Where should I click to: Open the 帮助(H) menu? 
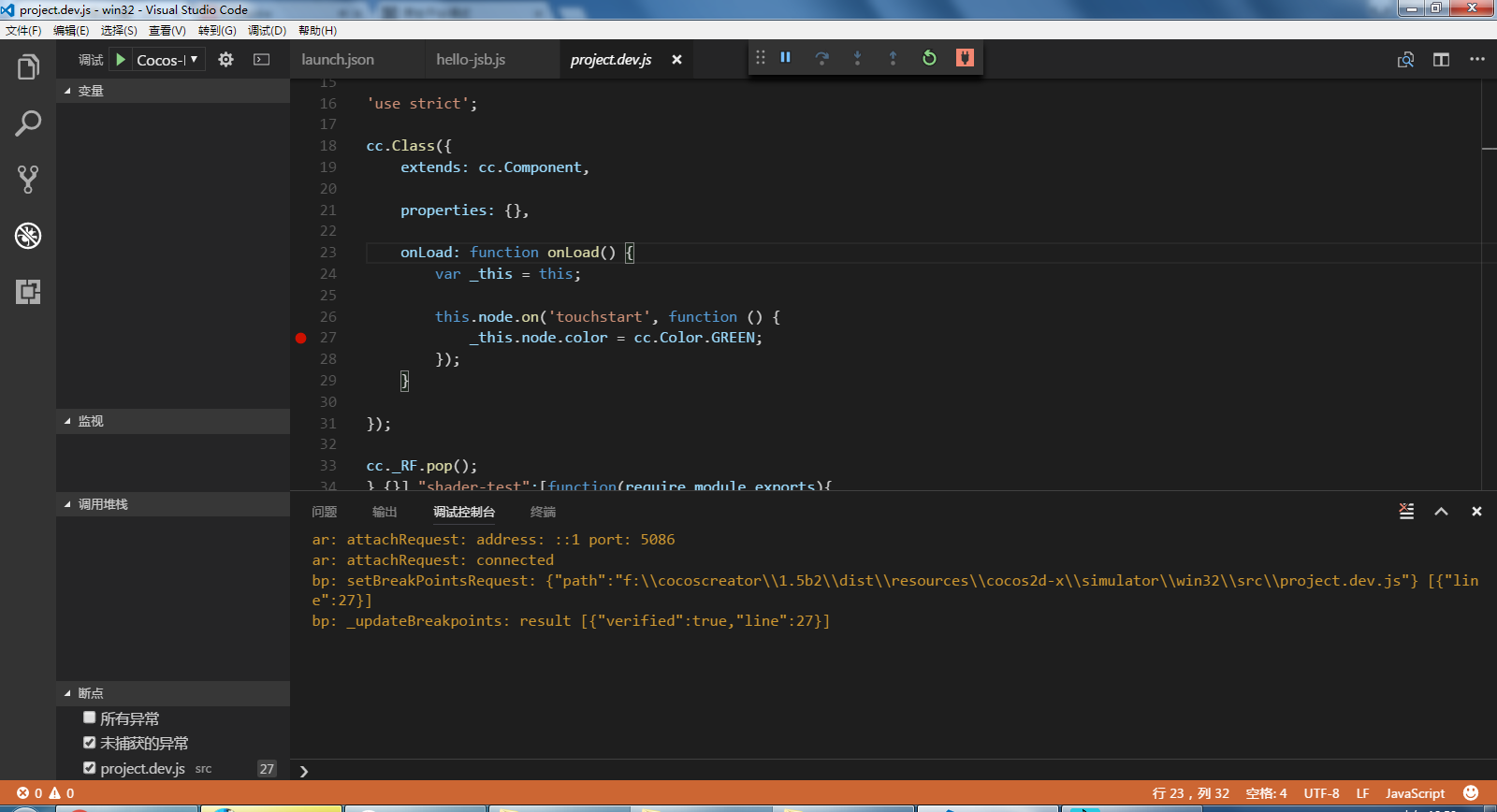pyautogui.click(x=317, y=31)
